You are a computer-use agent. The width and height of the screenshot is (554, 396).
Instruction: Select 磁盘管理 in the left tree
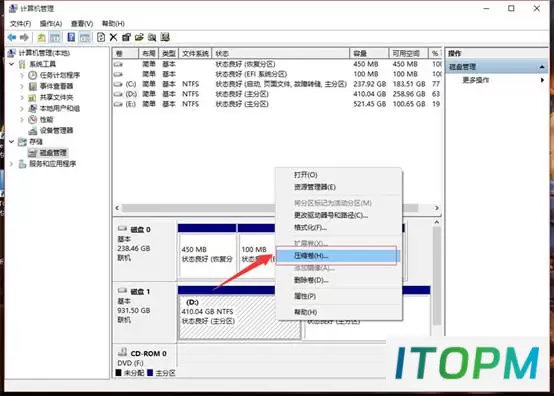[53, 153]
